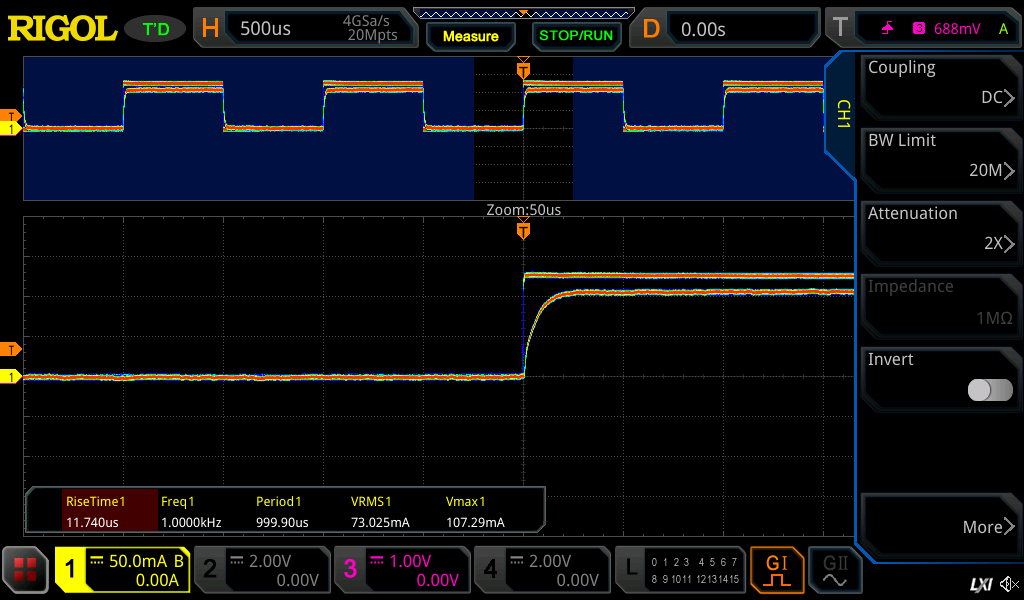Click the RIGOL logo icon

coord(62,29)
